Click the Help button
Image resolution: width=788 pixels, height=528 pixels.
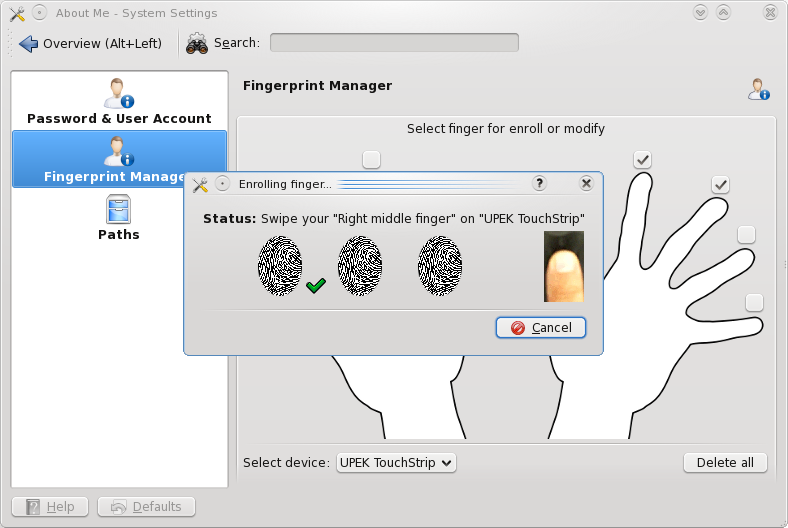click(50, 507)
